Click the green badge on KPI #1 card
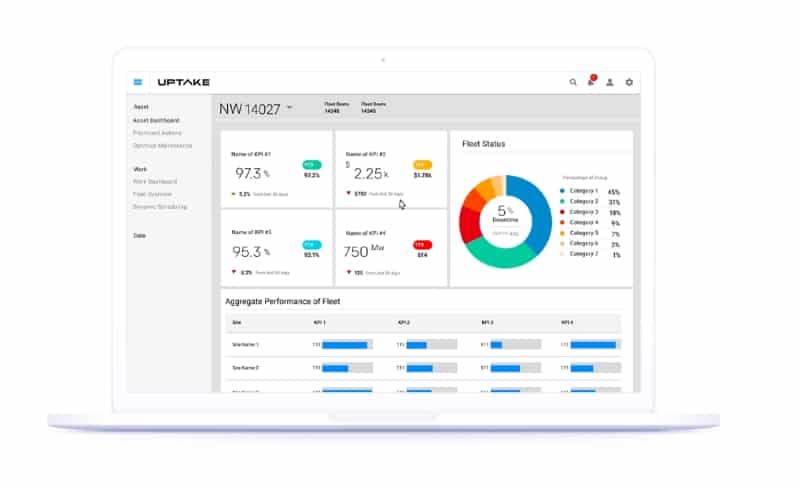Screen dimensions: 800x489 312,165
